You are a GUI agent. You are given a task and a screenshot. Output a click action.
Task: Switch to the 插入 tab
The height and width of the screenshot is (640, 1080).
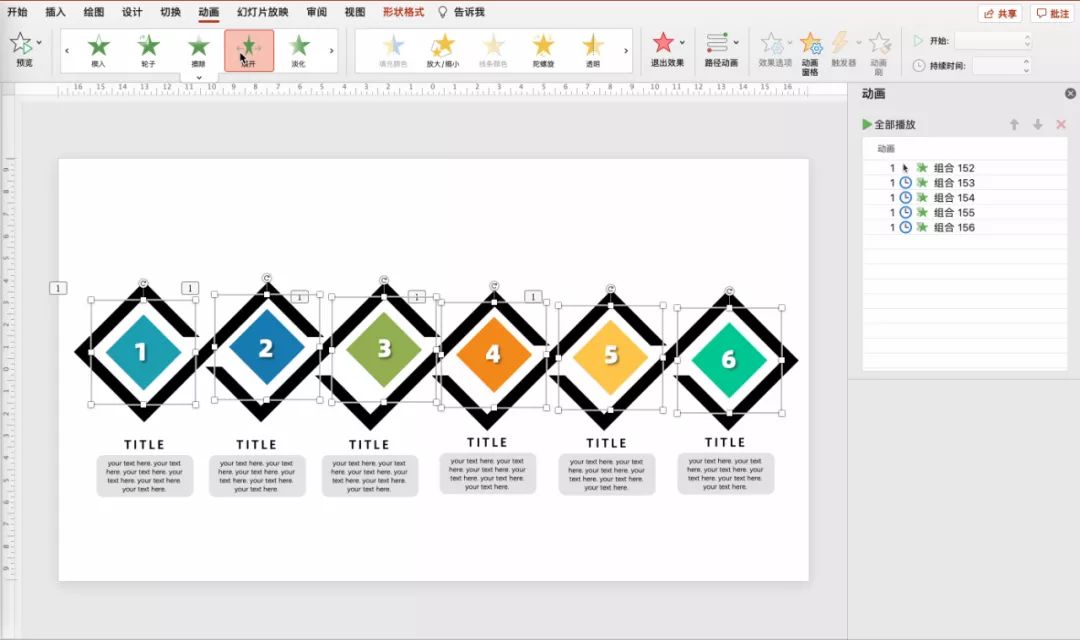coord(55,12)
